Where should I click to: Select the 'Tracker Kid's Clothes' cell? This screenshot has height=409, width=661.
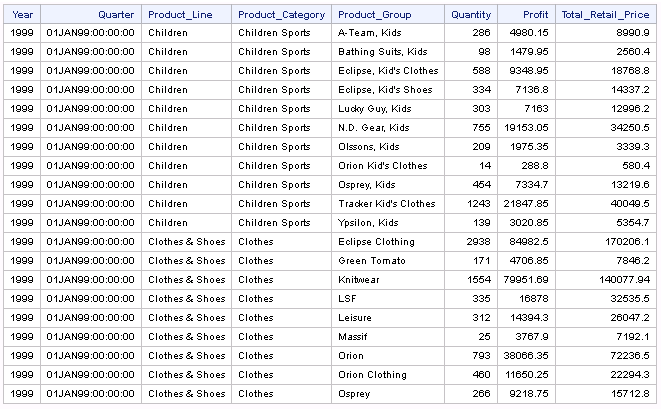pyautogui.click(x=387, y=204)
